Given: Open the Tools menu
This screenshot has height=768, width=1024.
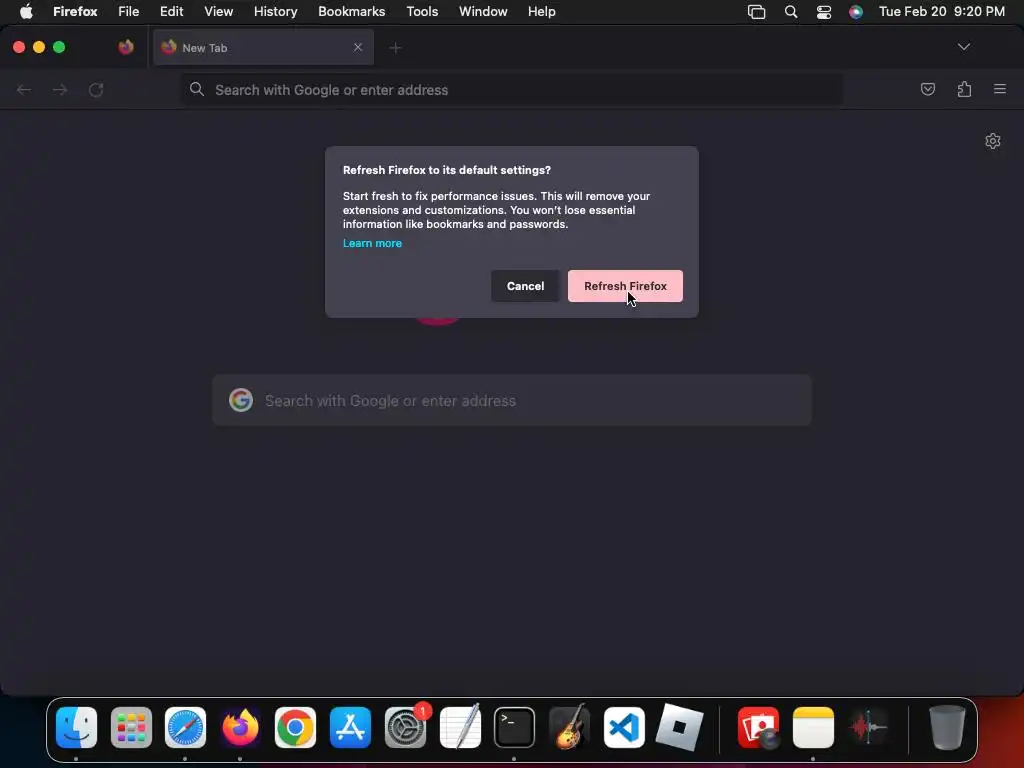Looking at the screenshot, I should point(422,12).
